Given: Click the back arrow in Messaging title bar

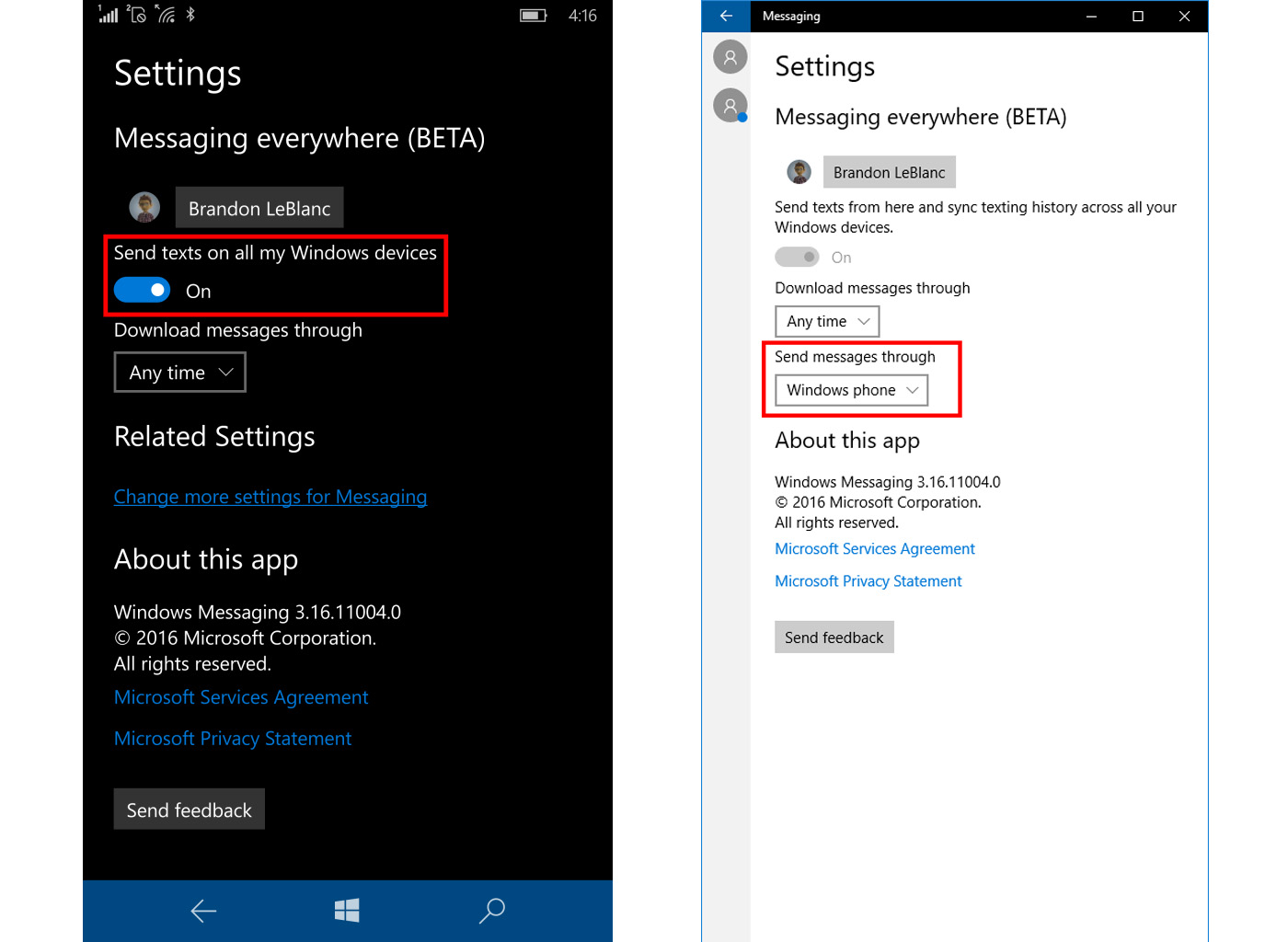Looking at the screenshot, I should pyautogui.click(x=726, y=16).
